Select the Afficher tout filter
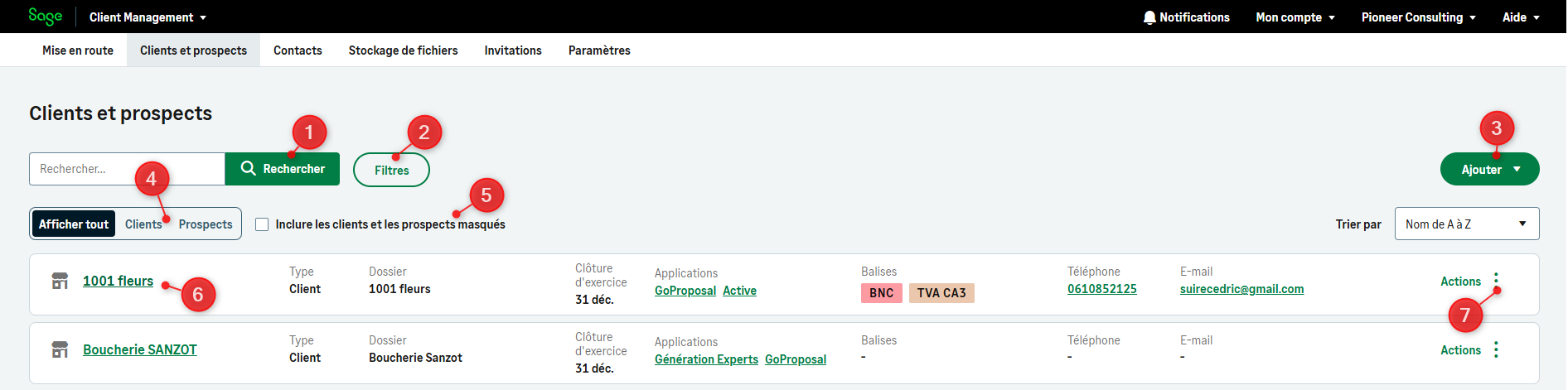The image size is (1568, 390). click(74, 224)
